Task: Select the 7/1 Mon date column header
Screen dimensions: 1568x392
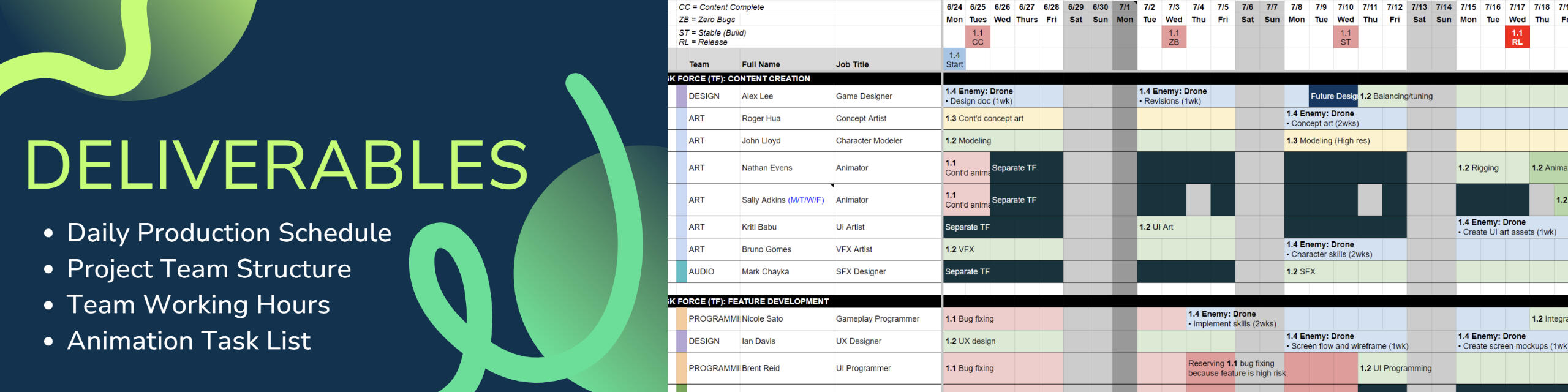Action: (1125, 13)
